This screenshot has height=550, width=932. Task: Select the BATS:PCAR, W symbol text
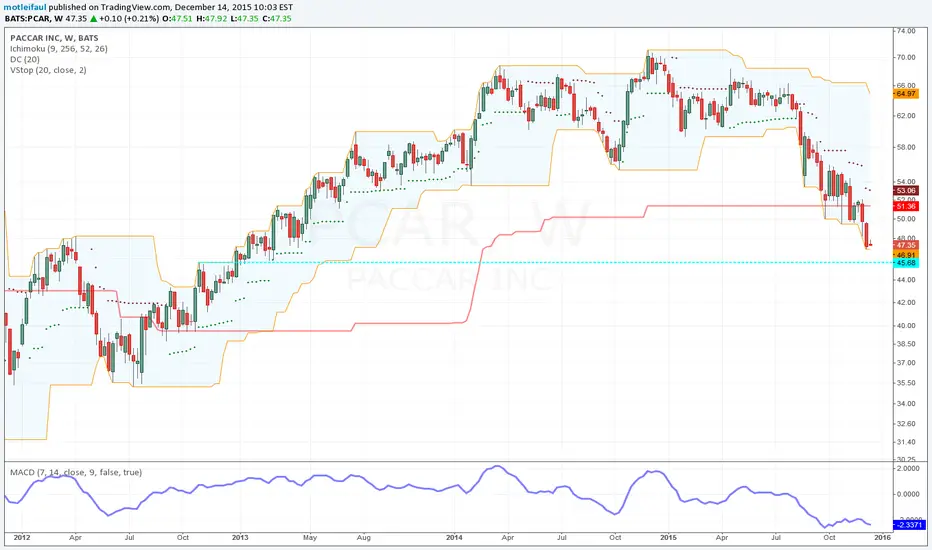click(33, 18)
